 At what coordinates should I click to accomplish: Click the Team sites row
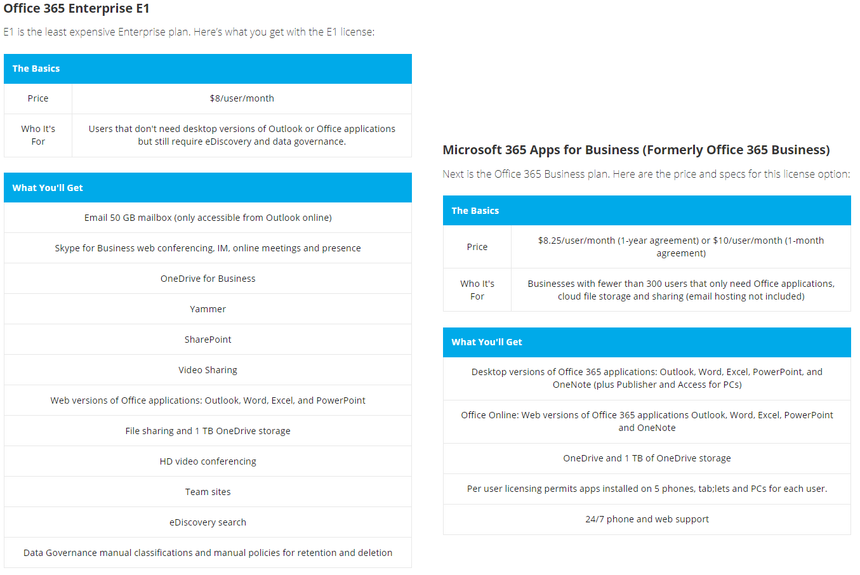click(207, 492)
